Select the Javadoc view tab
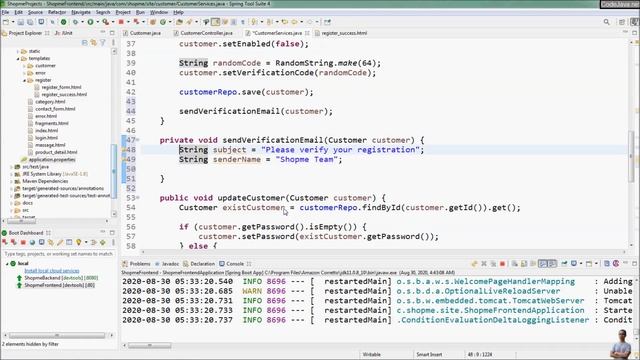Viewport: 640px width, 360px height. 167,264
